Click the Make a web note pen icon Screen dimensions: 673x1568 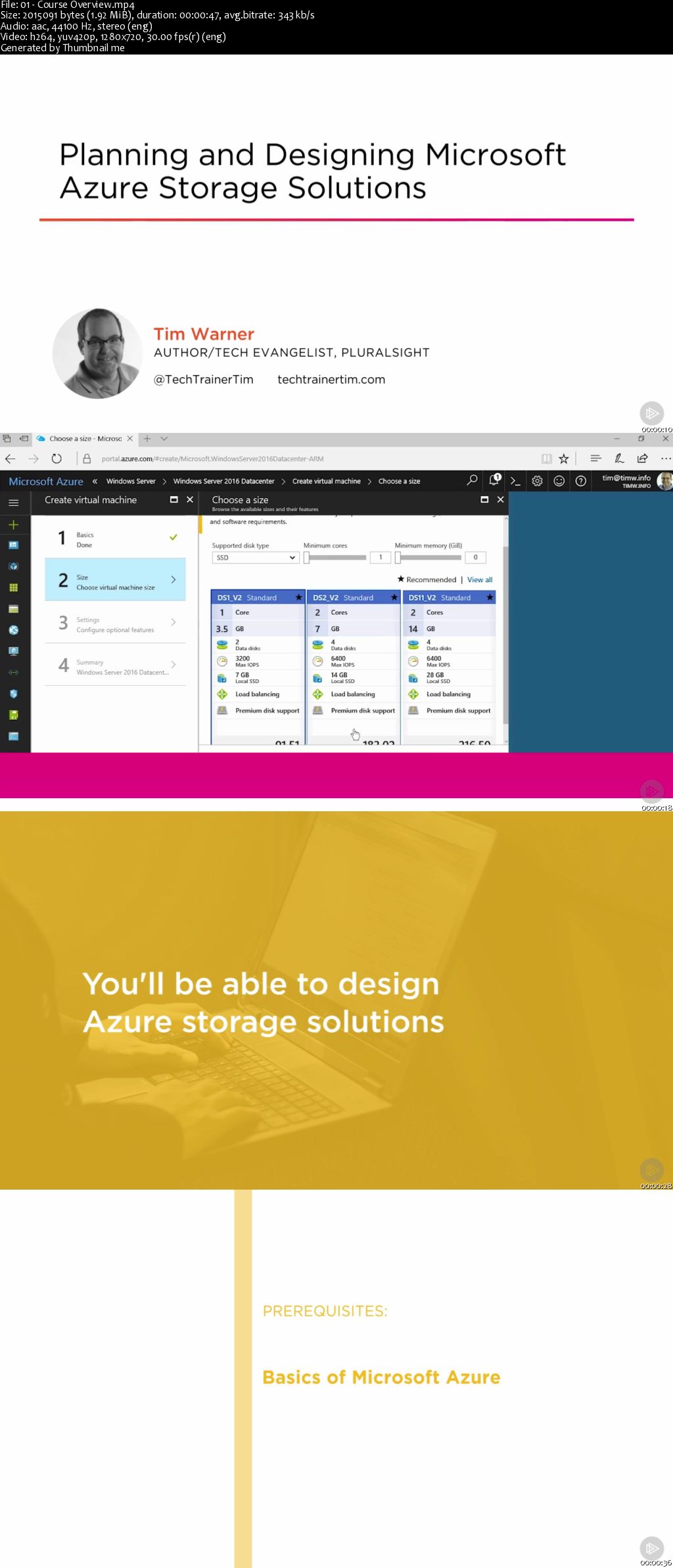click(x=619, y=459)
